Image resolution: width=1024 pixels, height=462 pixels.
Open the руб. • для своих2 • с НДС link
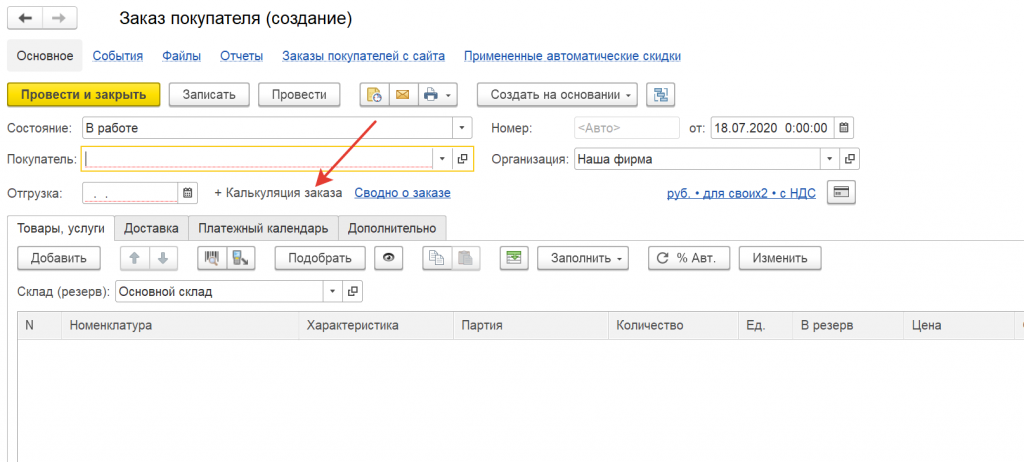point(741,194)
